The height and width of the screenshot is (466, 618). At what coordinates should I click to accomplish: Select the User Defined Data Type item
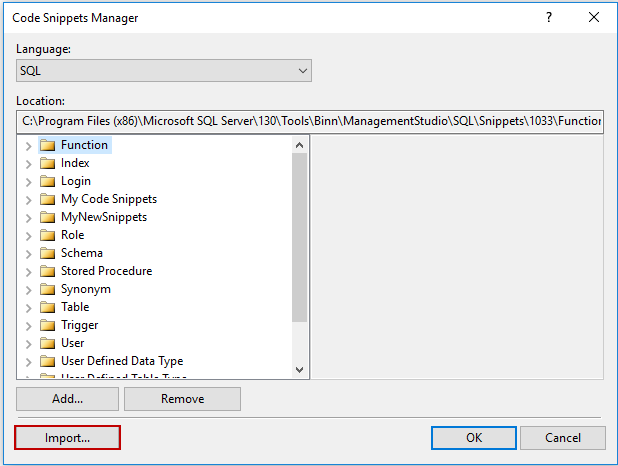(x=121, y=361)
